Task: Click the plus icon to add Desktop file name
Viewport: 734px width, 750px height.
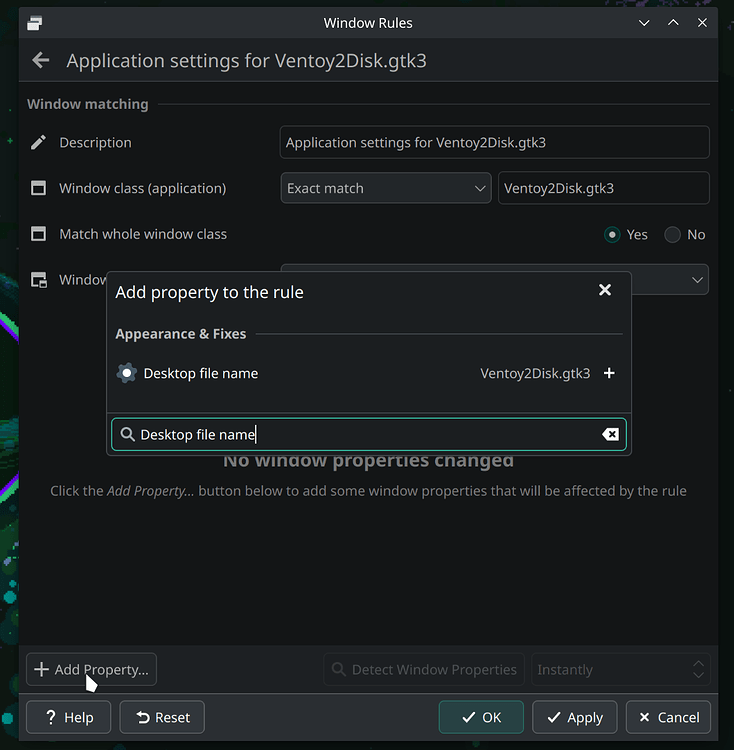Action: (609, 373)
